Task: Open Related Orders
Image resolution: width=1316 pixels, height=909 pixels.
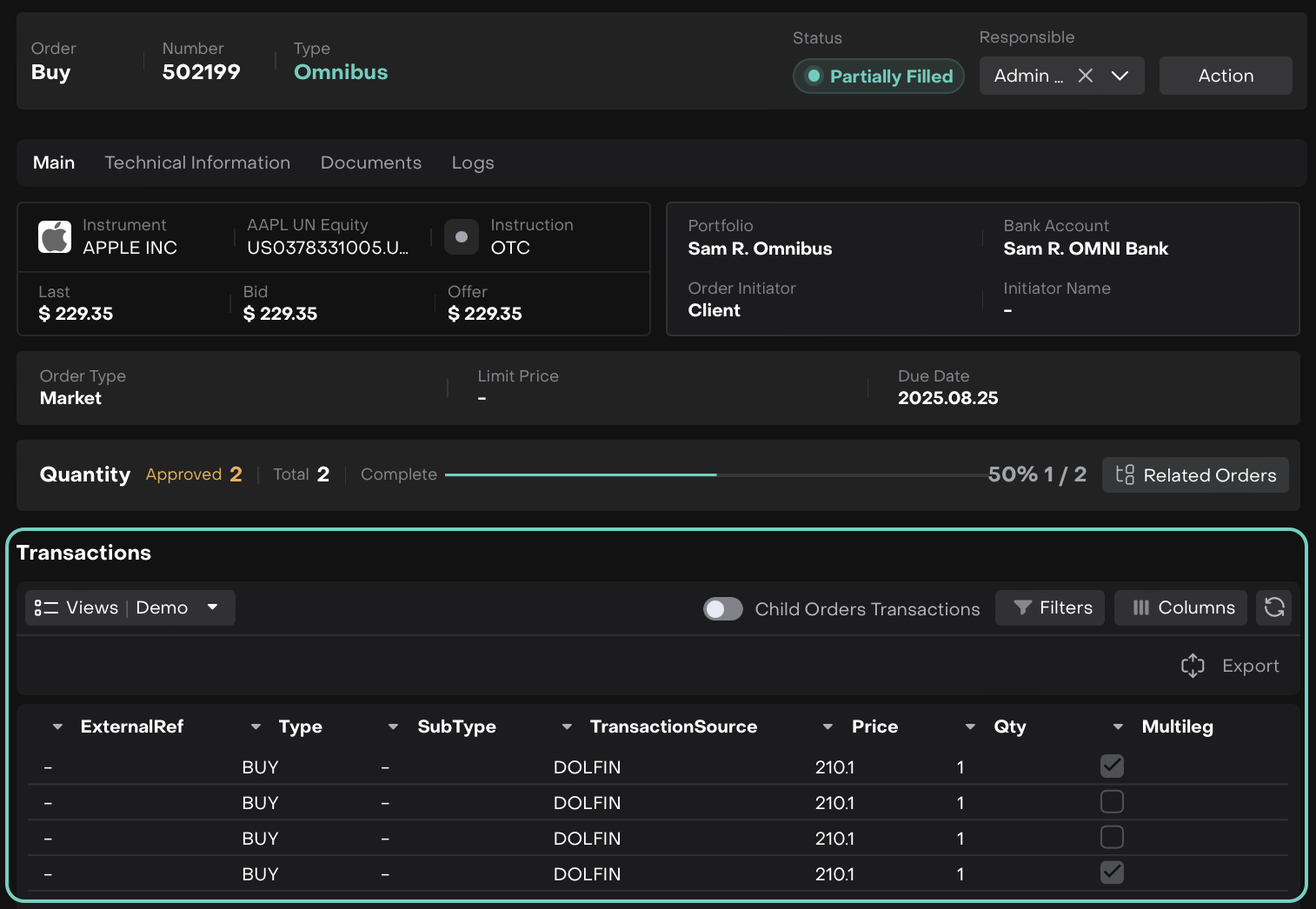Action: pos(1195,475)
